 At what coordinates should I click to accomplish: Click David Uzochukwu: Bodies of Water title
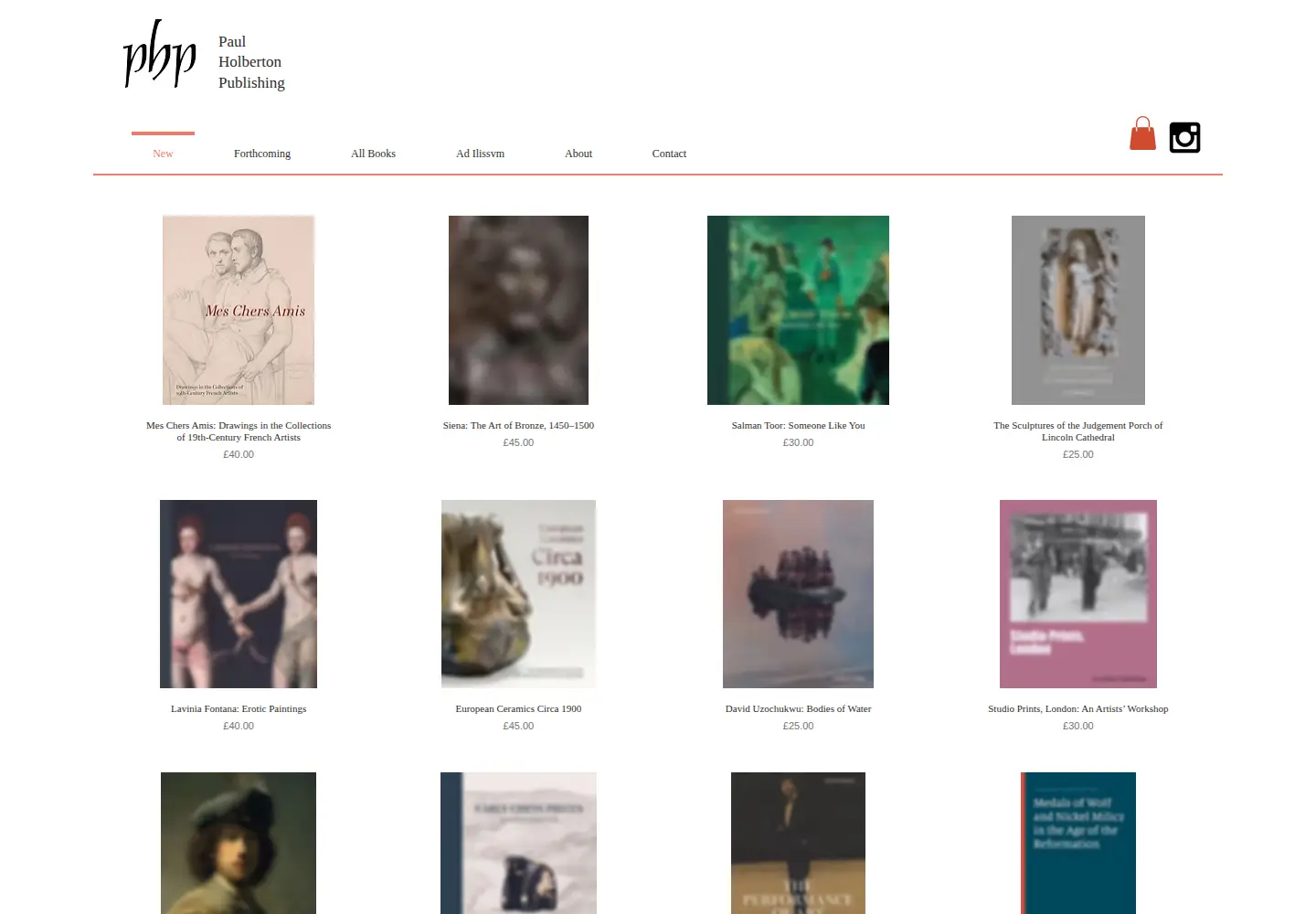coord(798,708)
